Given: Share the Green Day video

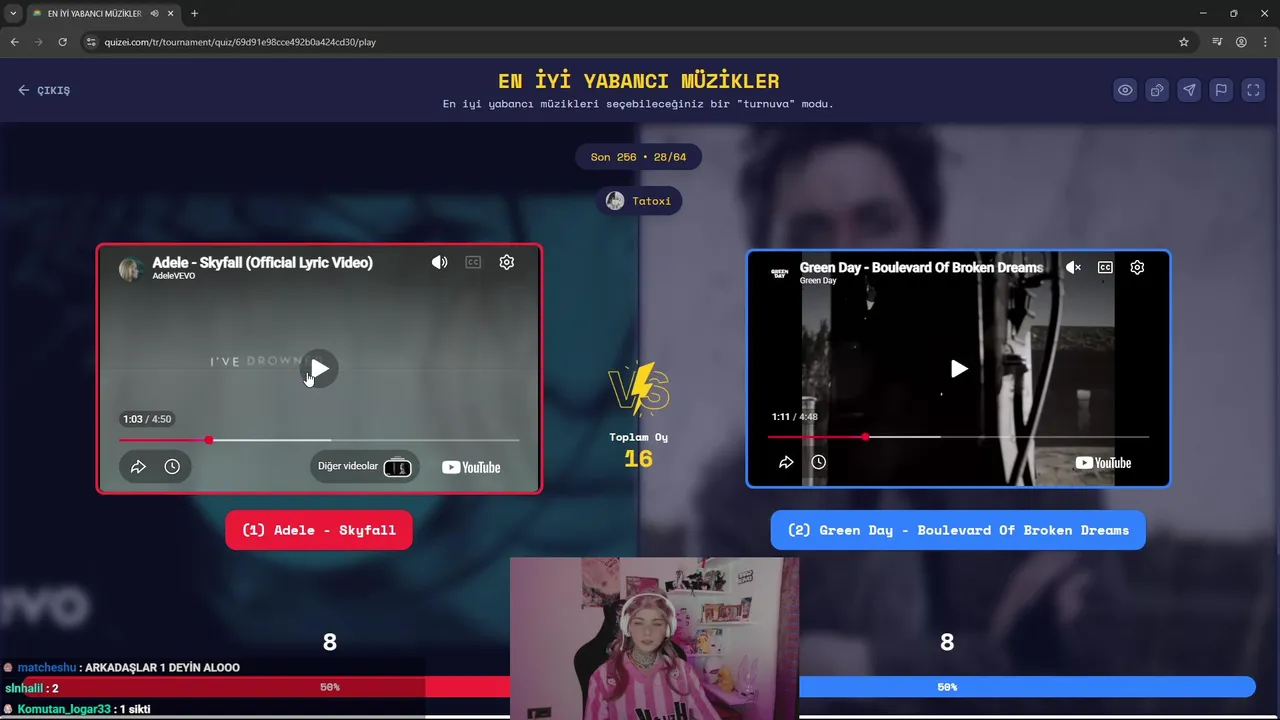Looking at the screenshot, I should (786, 462).
